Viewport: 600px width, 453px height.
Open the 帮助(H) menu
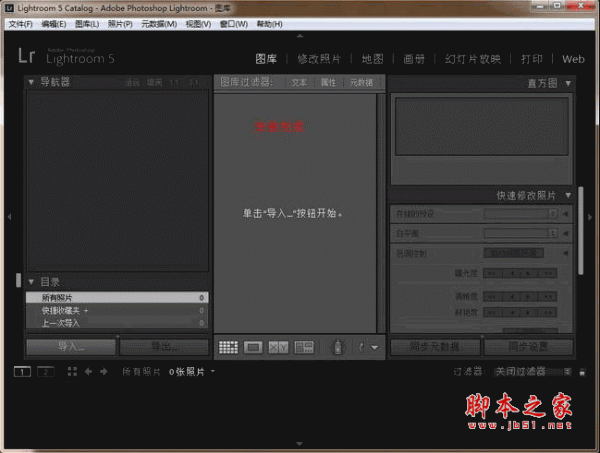[269, 24]
